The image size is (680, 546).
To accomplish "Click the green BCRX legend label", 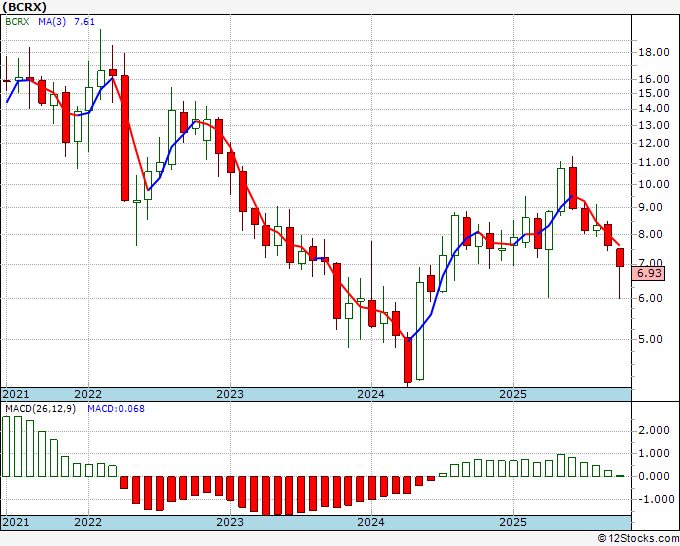I will click(17, 22).
